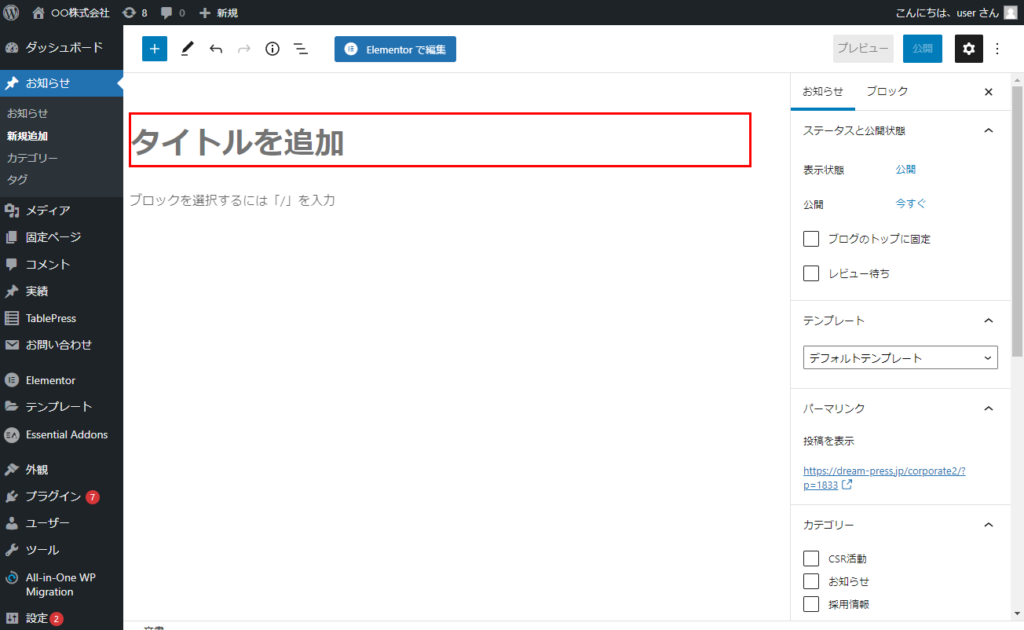Click the undo arrow icon

[x=216, y=49]
